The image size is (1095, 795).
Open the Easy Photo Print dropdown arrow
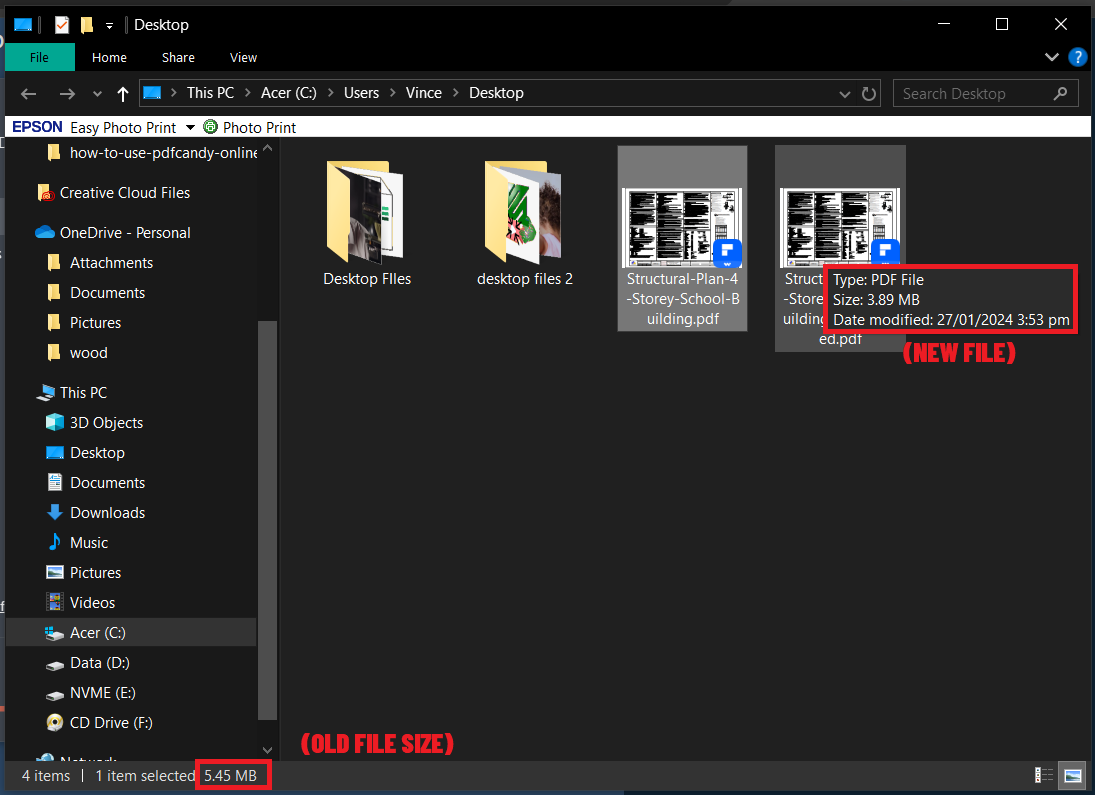click(188, 127)
